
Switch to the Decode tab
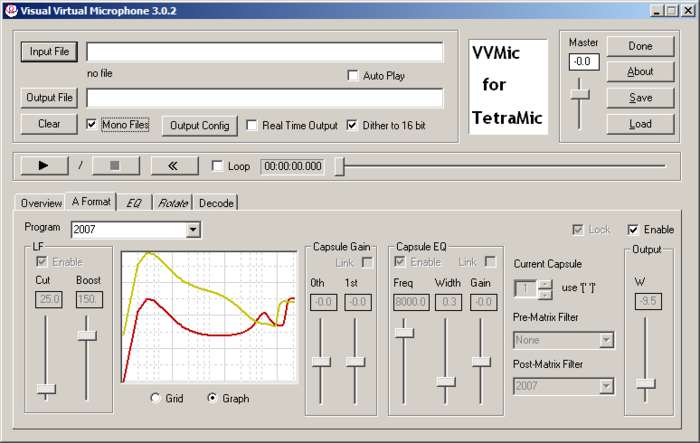216,203
